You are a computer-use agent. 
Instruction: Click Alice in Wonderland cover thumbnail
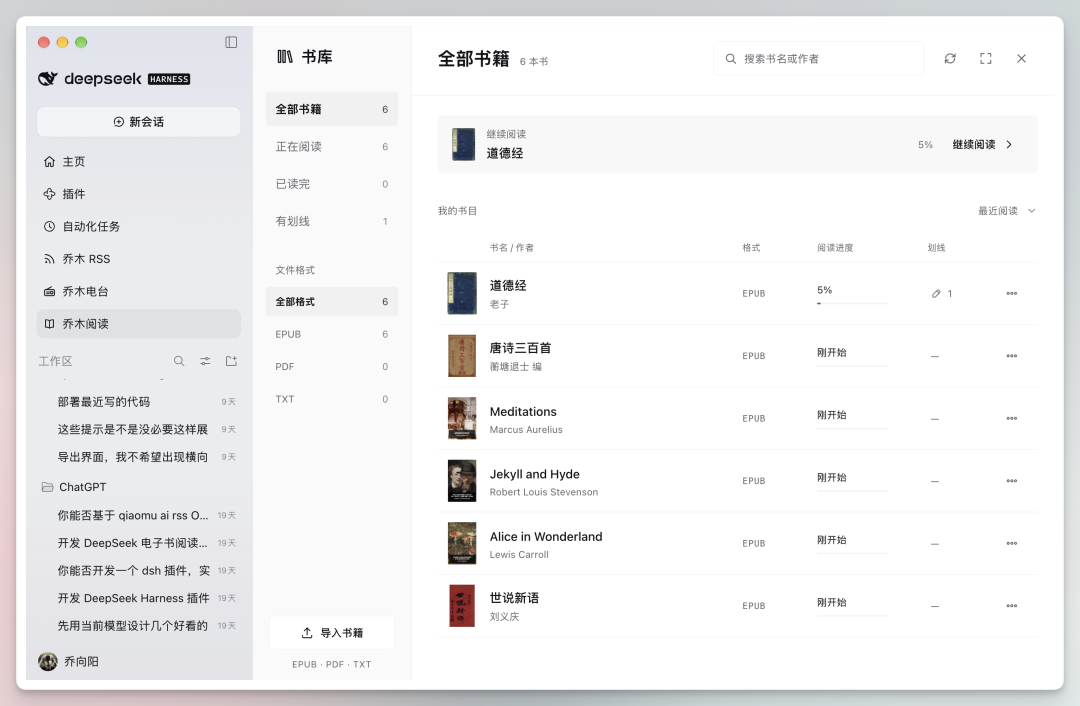click(x=462, y=543)
